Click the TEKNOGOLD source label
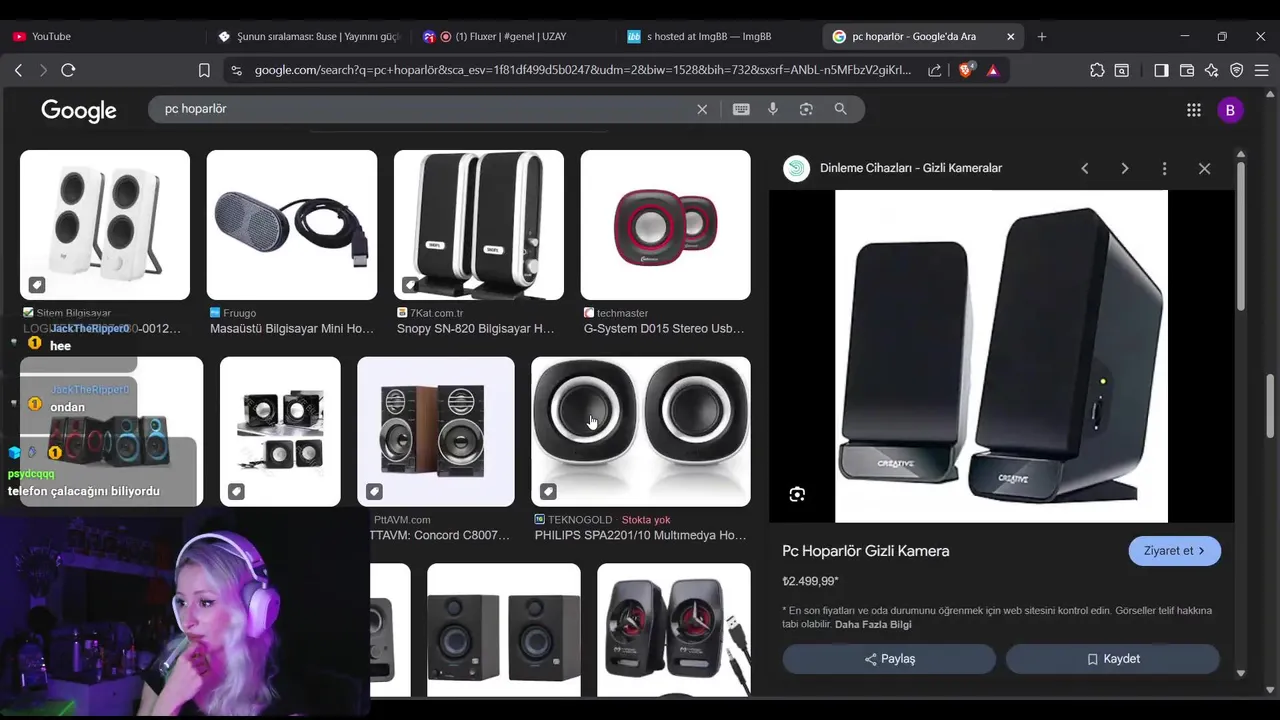Viewport: 1280px width, 720px height. pyautogui.click(x=580, y=520)
